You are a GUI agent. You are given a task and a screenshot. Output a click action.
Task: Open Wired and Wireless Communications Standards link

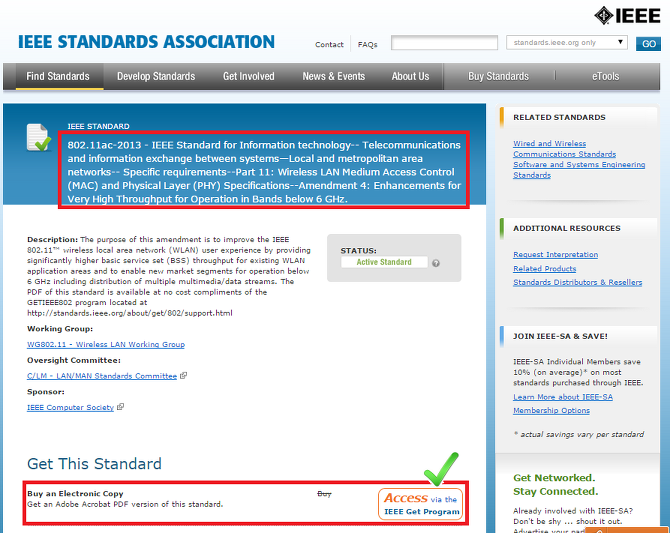(x=564, y=149)
